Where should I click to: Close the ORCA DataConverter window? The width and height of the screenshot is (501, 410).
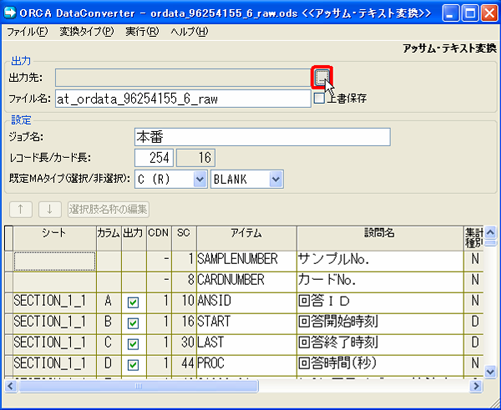coord(489,13)
